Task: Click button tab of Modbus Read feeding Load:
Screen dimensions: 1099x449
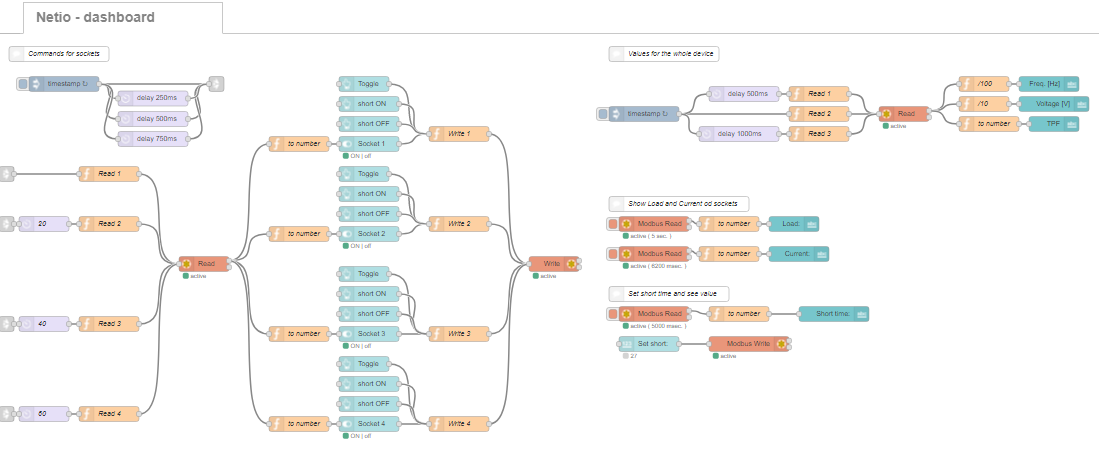Action: click(613, 224)
